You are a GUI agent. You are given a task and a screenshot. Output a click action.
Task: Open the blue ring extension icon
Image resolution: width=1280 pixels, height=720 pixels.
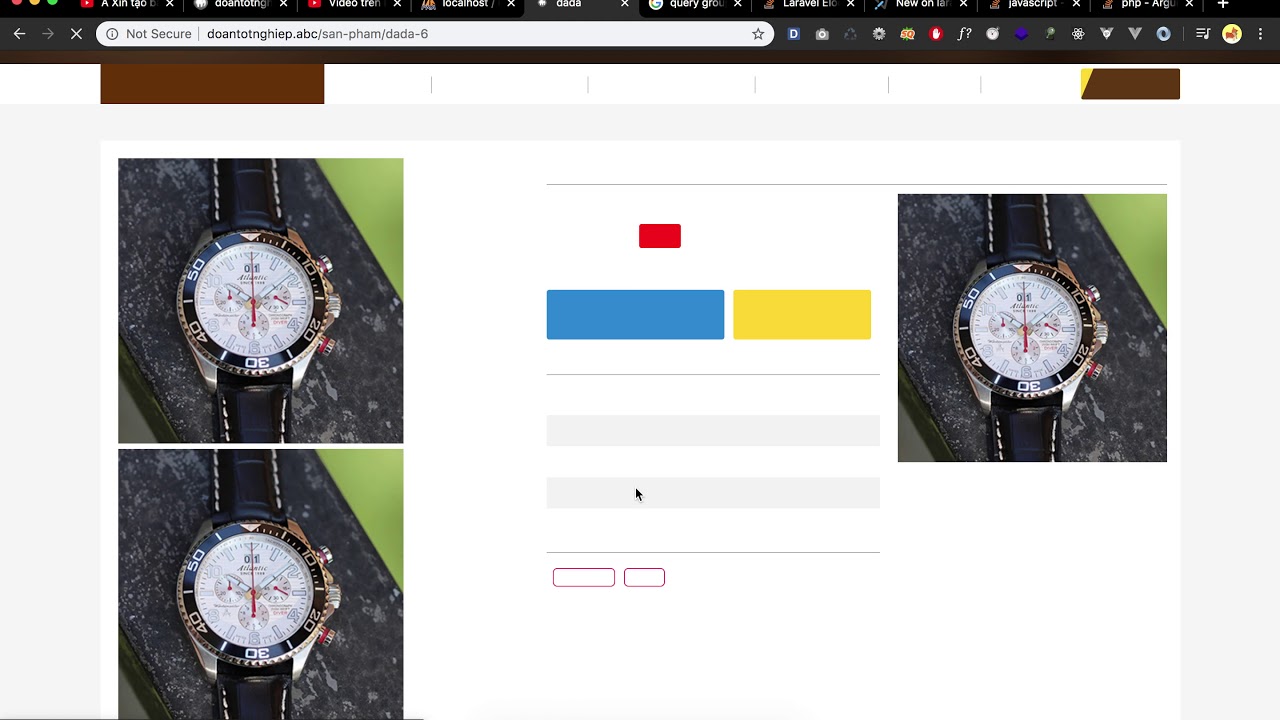pyautogui.click(x=1163, y=34)
